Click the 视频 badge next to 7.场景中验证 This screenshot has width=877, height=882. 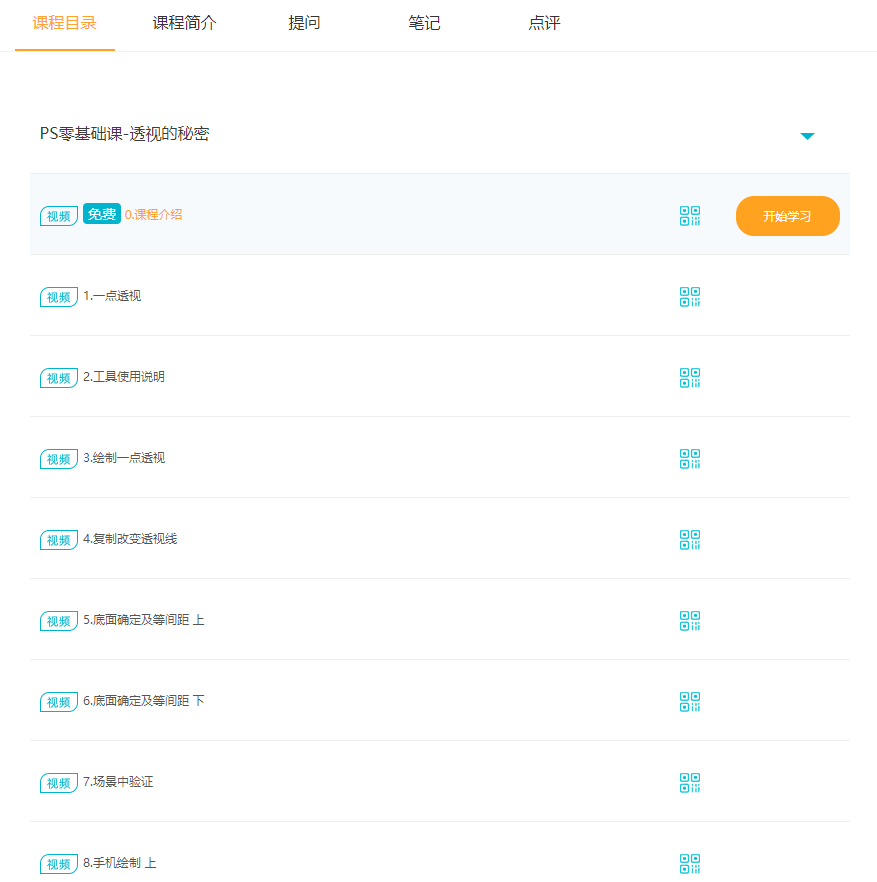click(x=58, y=782)
